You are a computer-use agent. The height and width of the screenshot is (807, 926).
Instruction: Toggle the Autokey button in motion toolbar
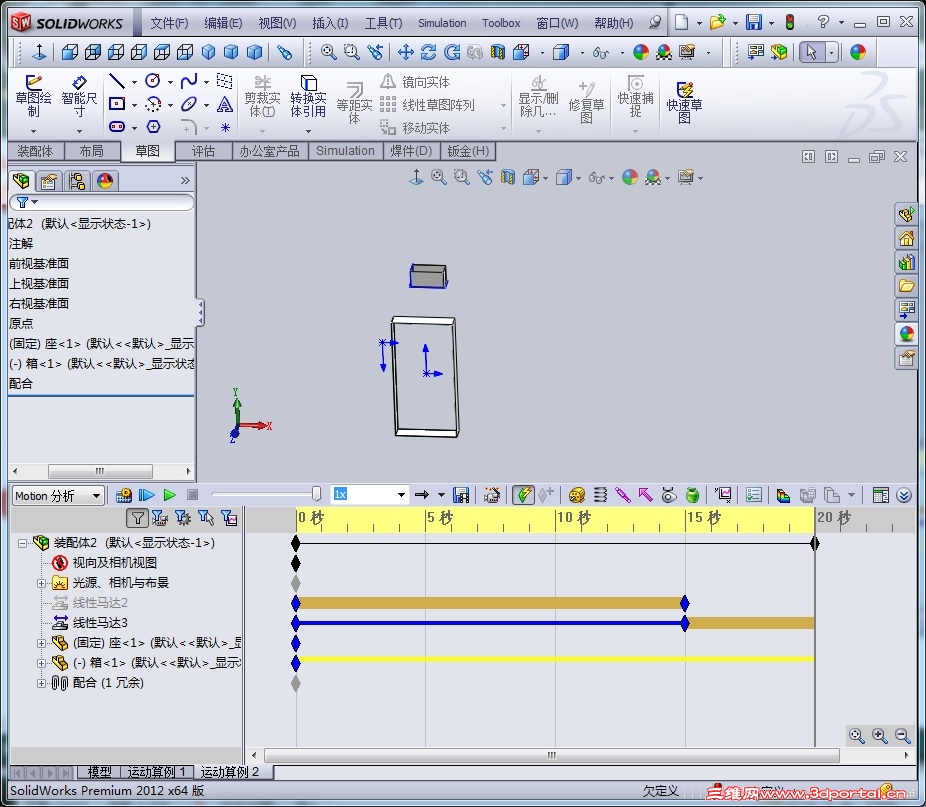[x=523, y=495]
